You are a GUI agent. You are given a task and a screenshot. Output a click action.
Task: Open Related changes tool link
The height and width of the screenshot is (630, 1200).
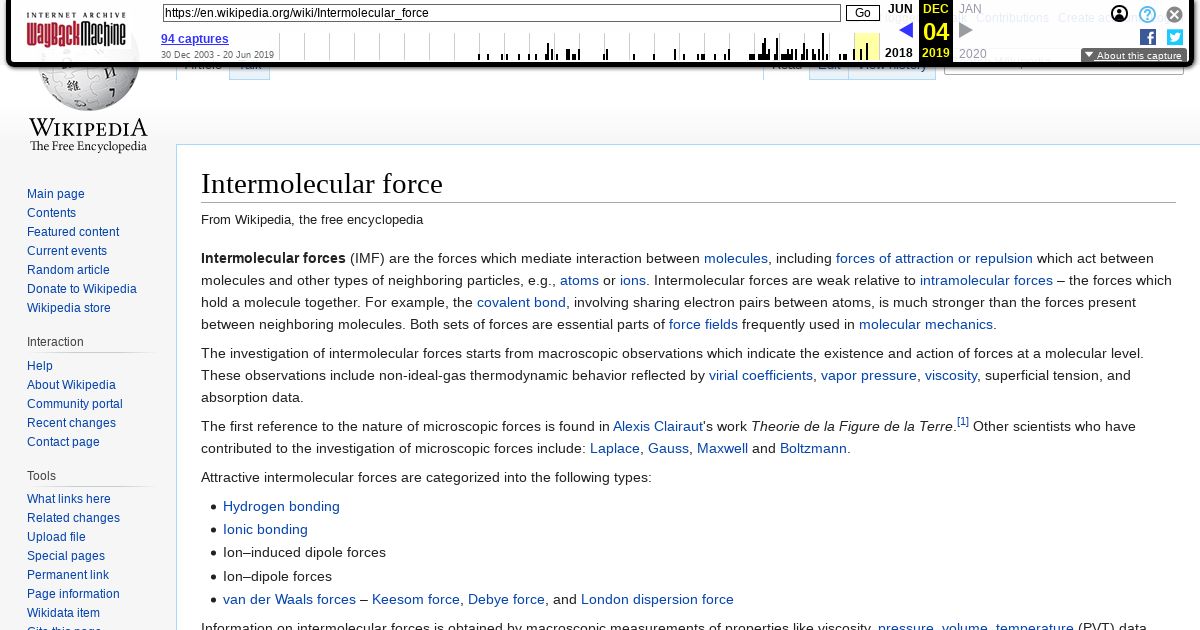pos(73,518)
